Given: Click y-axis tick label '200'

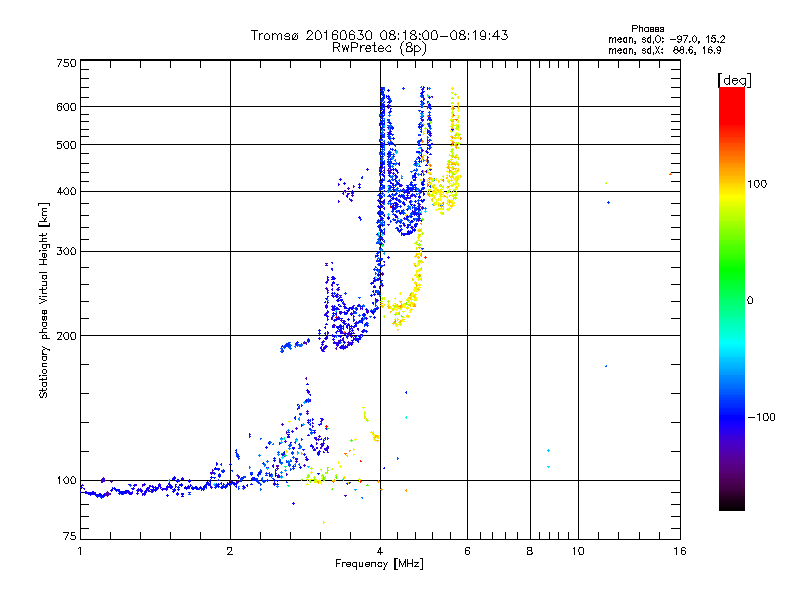Looking at the screenshot, I should point(66,336).
